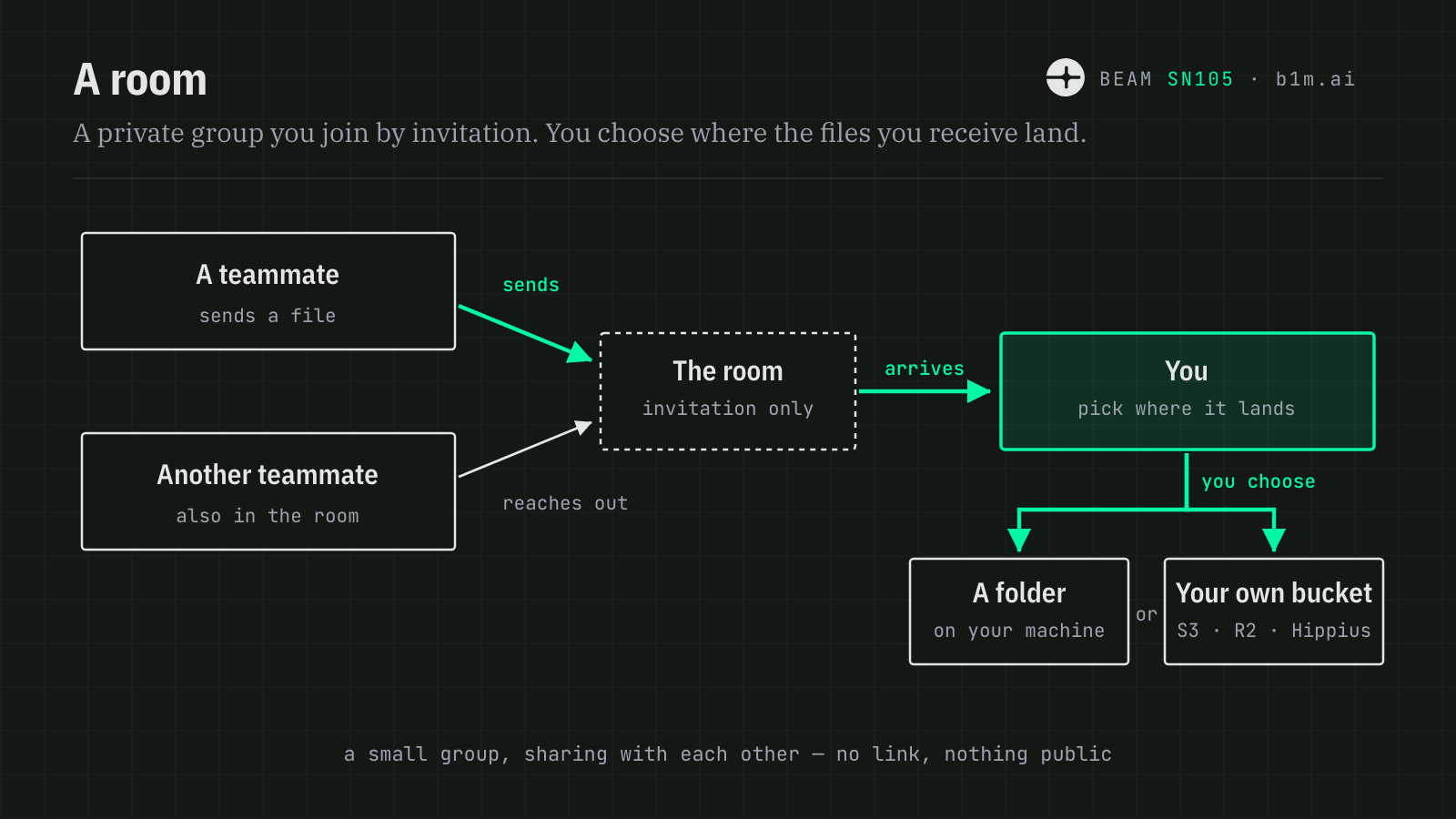Click the 'you choose' branch label
The image size is (1456, 819).
1259,481
